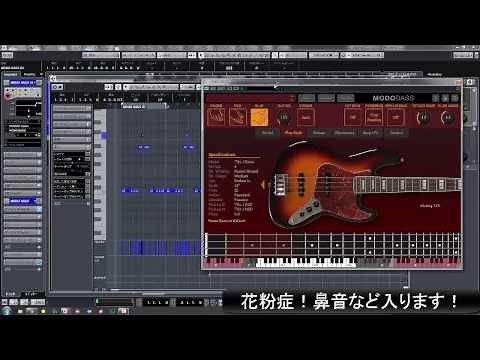Viewport: 480px width, 360px height.
Task: Toggle the LET RING box
Action: coord(352,117)
